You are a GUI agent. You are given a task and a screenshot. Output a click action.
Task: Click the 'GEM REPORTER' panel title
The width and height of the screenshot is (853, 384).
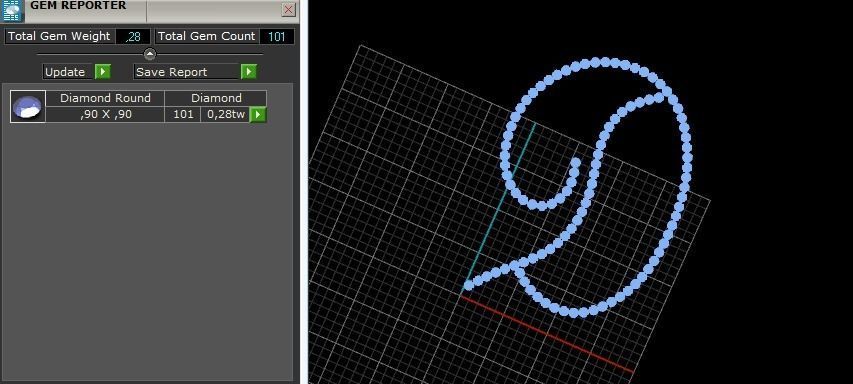(78, 5)
